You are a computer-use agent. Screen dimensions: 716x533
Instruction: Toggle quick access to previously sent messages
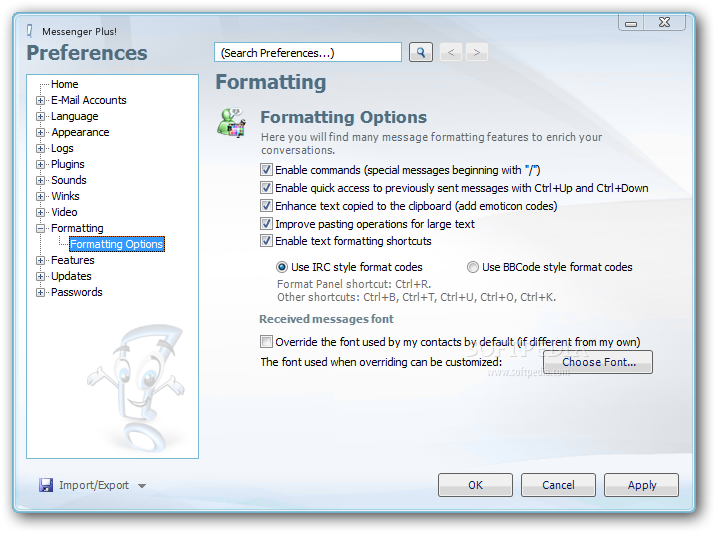(x=266, y=188)
